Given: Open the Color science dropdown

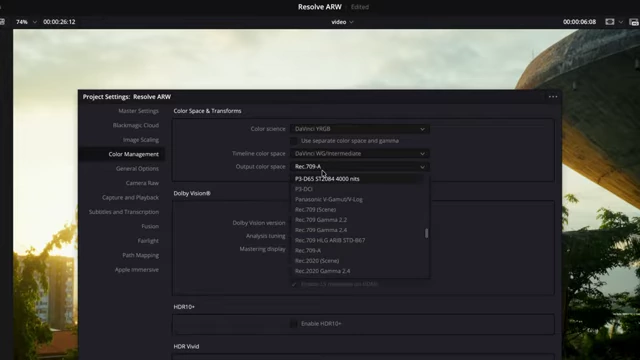Looking at the screenshot, I should tap(360, 129).
